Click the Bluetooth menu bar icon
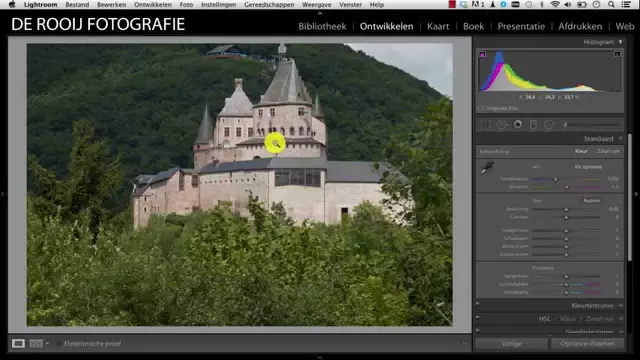This screenshot has width=640, height=360. point(542,4)
